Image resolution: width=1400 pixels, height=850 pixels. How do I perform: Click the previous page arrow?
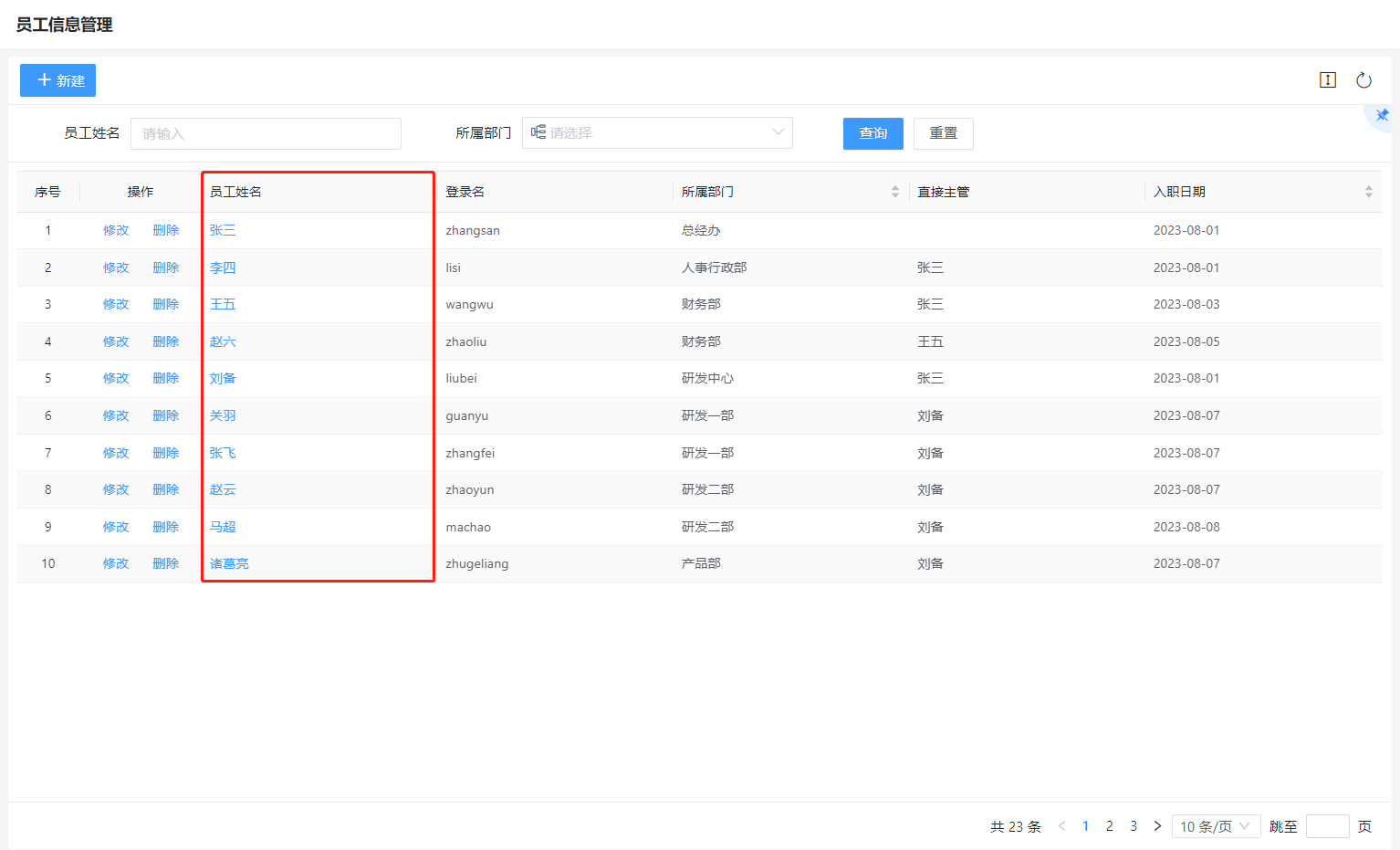pos(1061,826)
